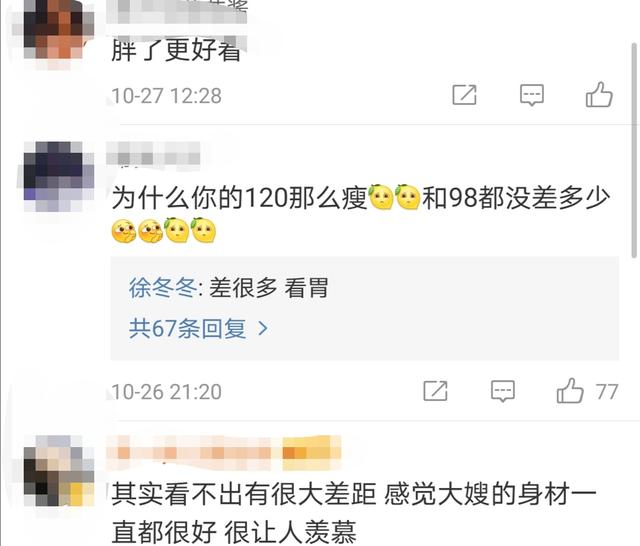This screenshot has width=640, height=546.
Task: Select the comment text 胖了更好看
Action: (176, 50)
